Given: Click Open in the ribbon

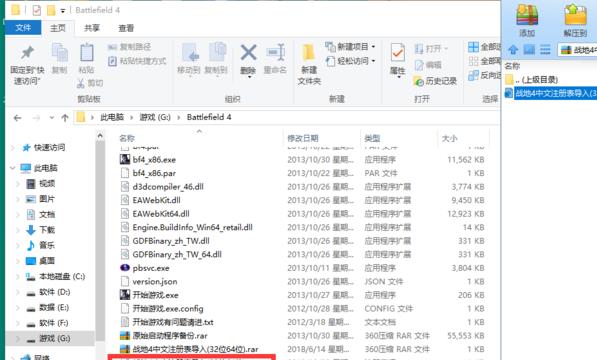Looking at the screenshot, I should (x=431, y=49).
